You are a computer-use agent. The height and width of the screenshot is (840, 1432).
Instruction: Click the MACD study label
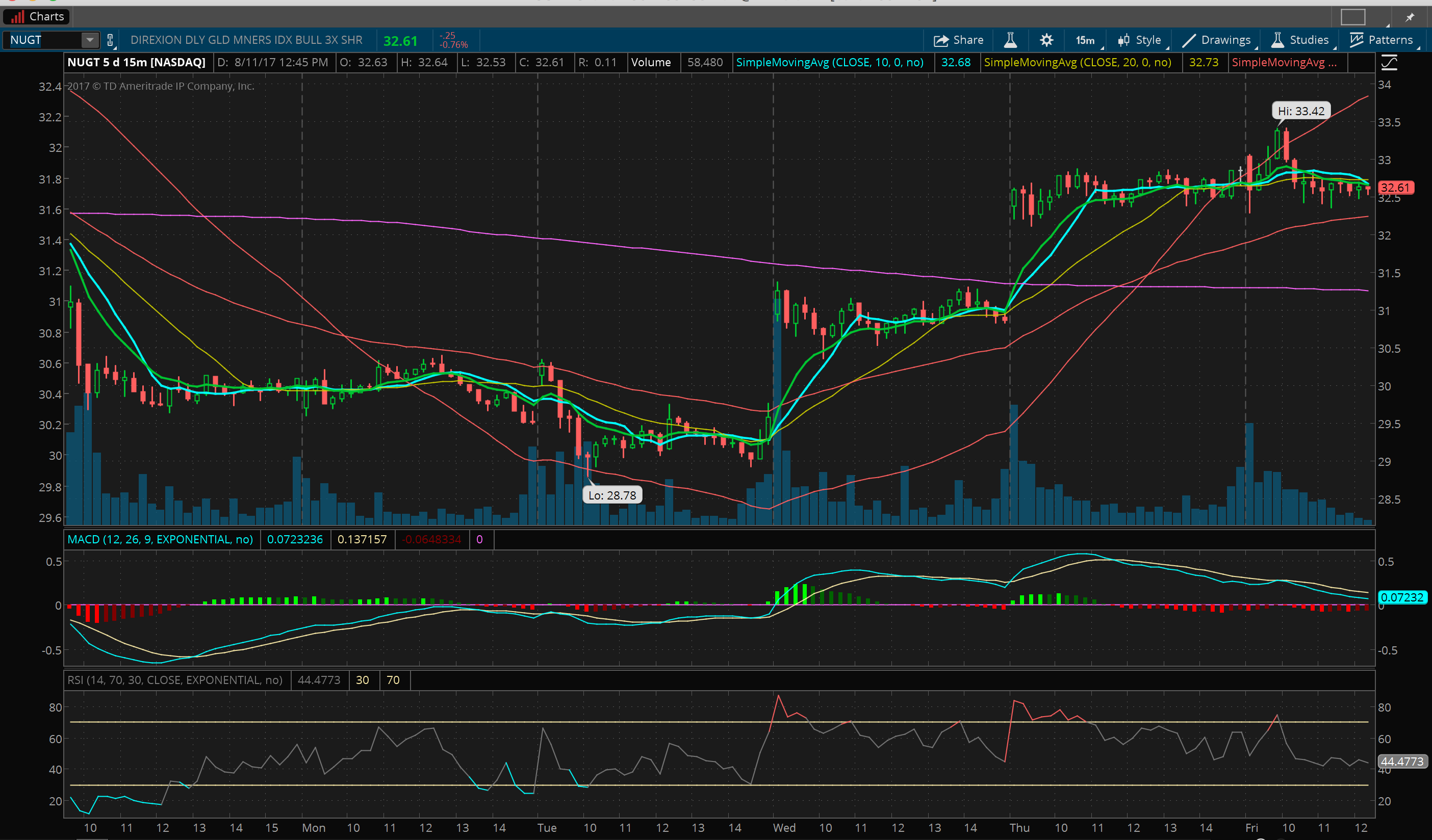[x=160, y=539]
